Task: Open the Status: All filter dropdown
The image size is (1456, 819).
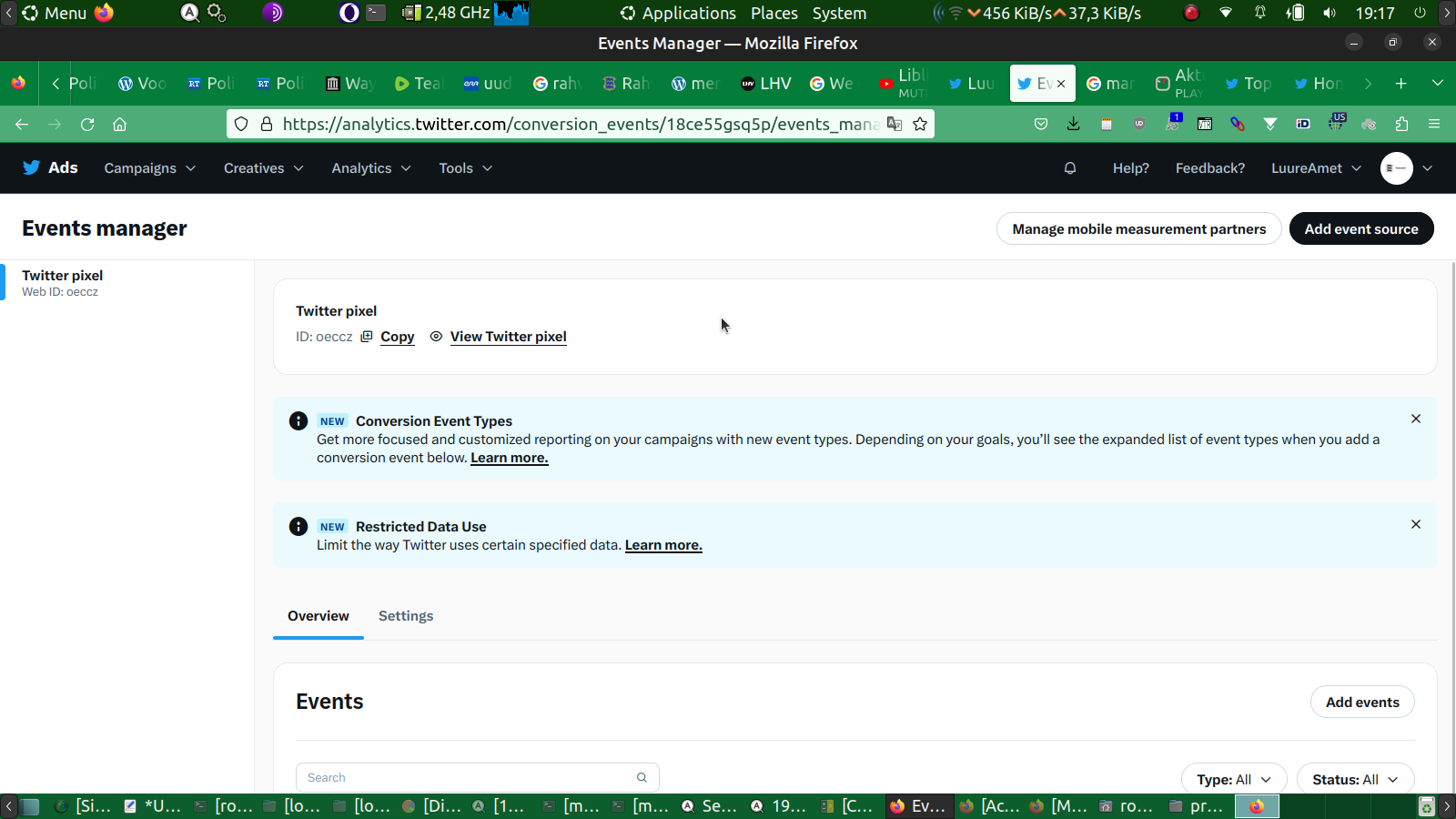Action: (x=1355, y=780)
